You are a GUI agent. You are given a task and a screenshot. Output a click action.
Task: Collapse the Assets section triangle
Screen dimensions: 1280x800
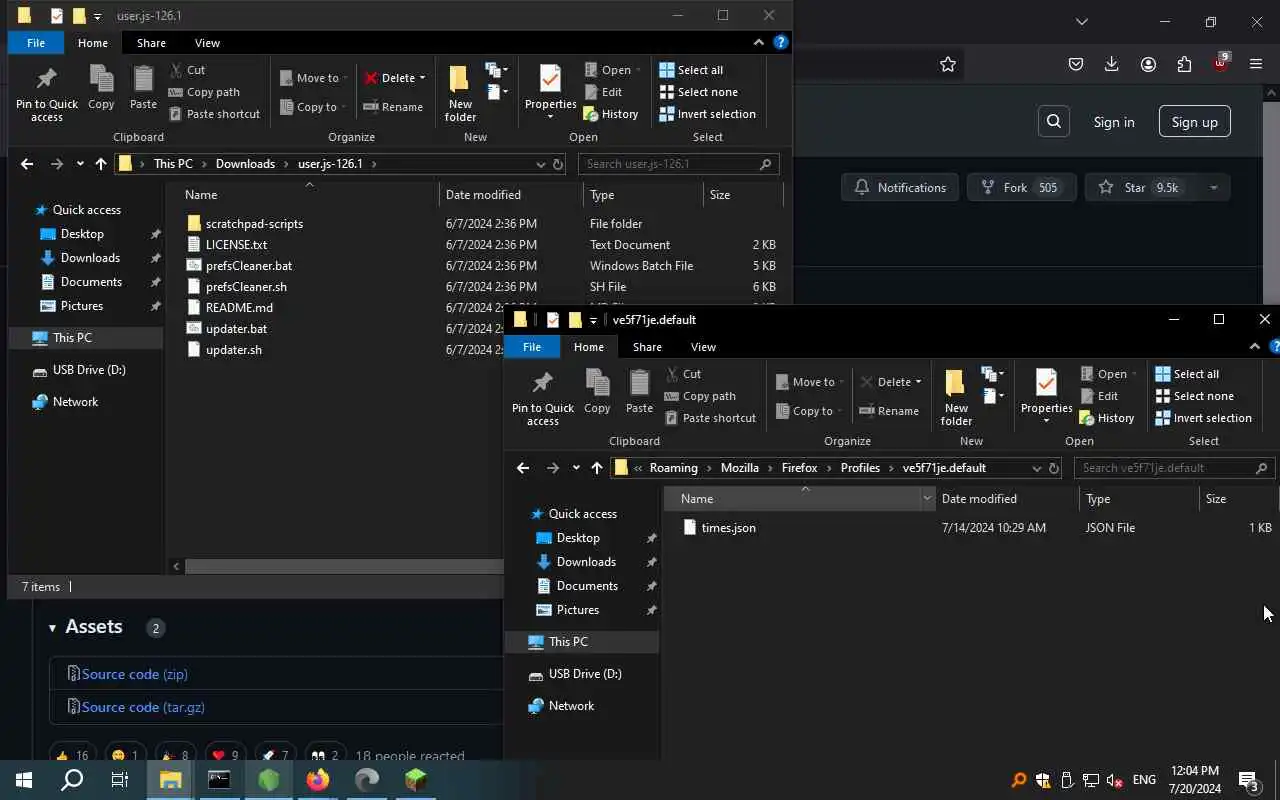(52, 628)
